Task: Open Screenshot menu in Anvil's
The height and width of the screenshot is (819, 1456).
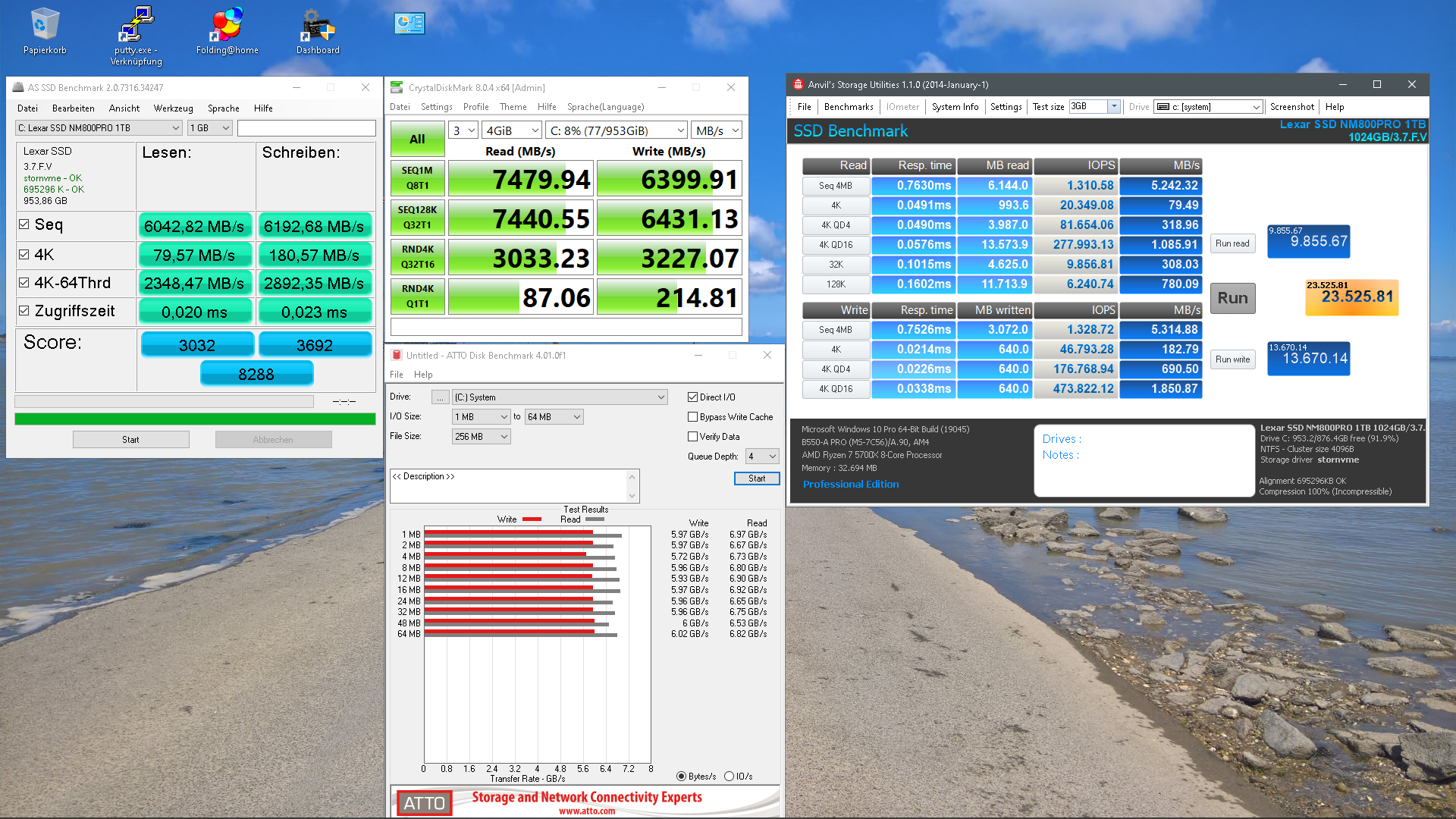Action: point(1292,107)
